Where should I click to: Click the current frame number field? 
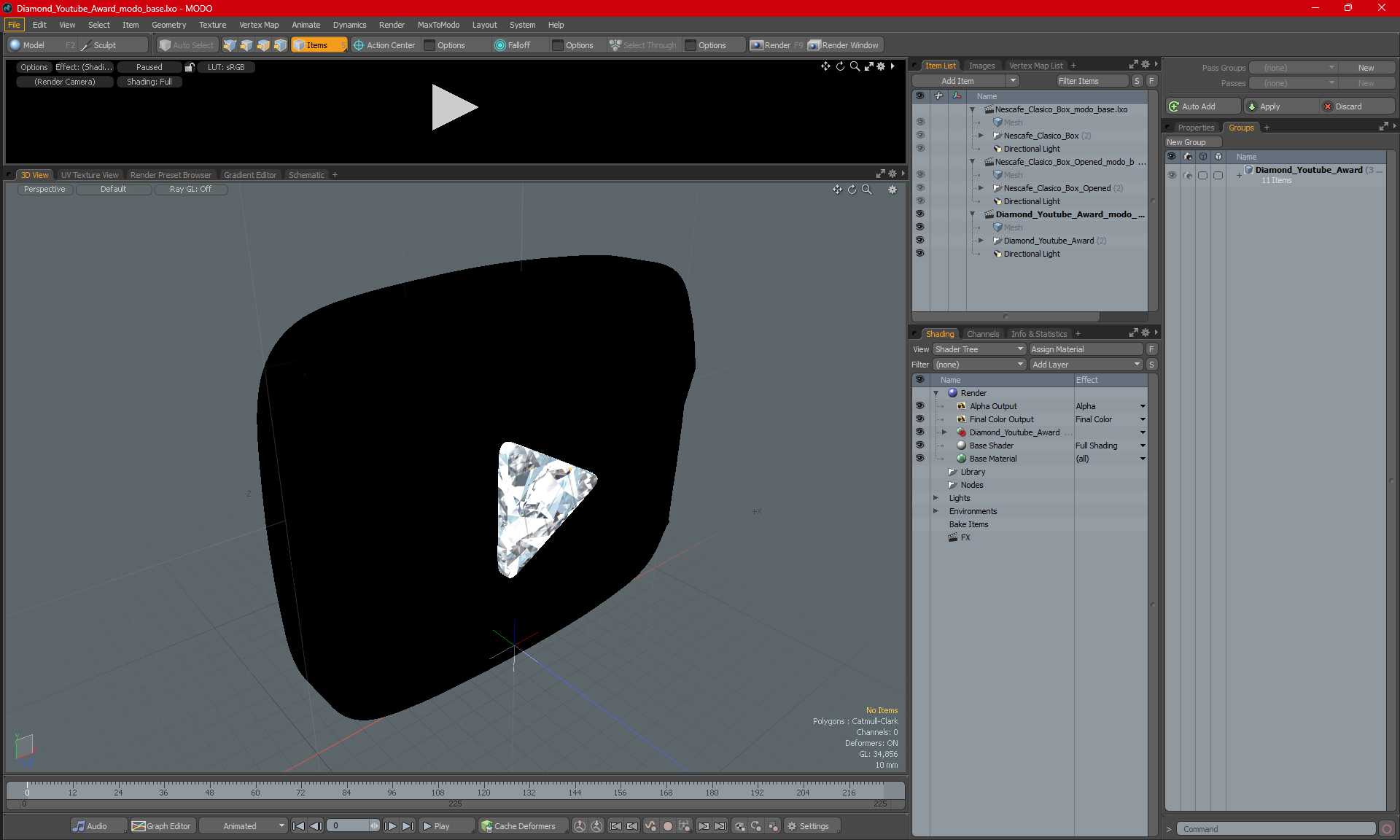(349, 826)
